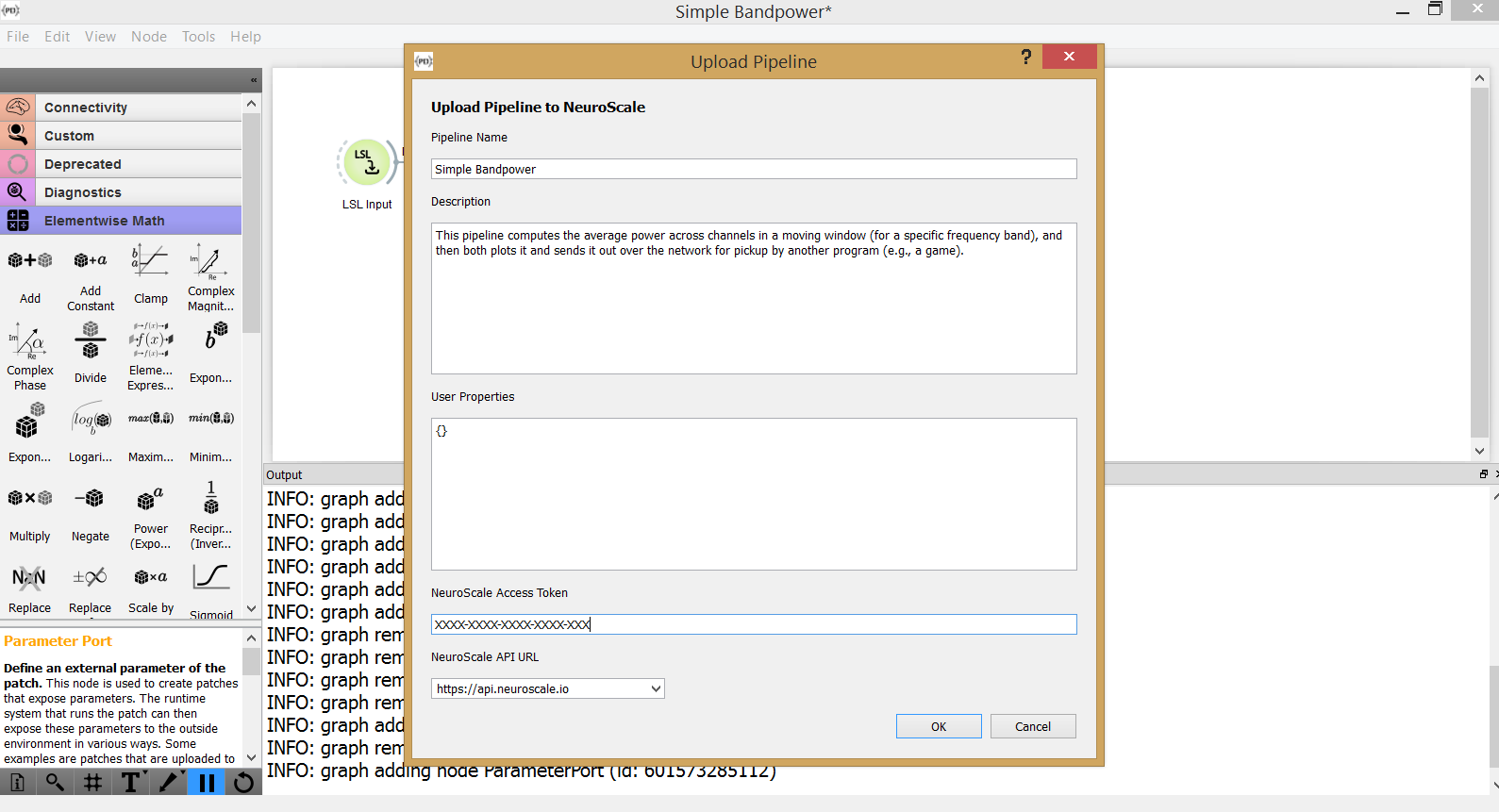Pick the Divide node icon

pos(91,340)
